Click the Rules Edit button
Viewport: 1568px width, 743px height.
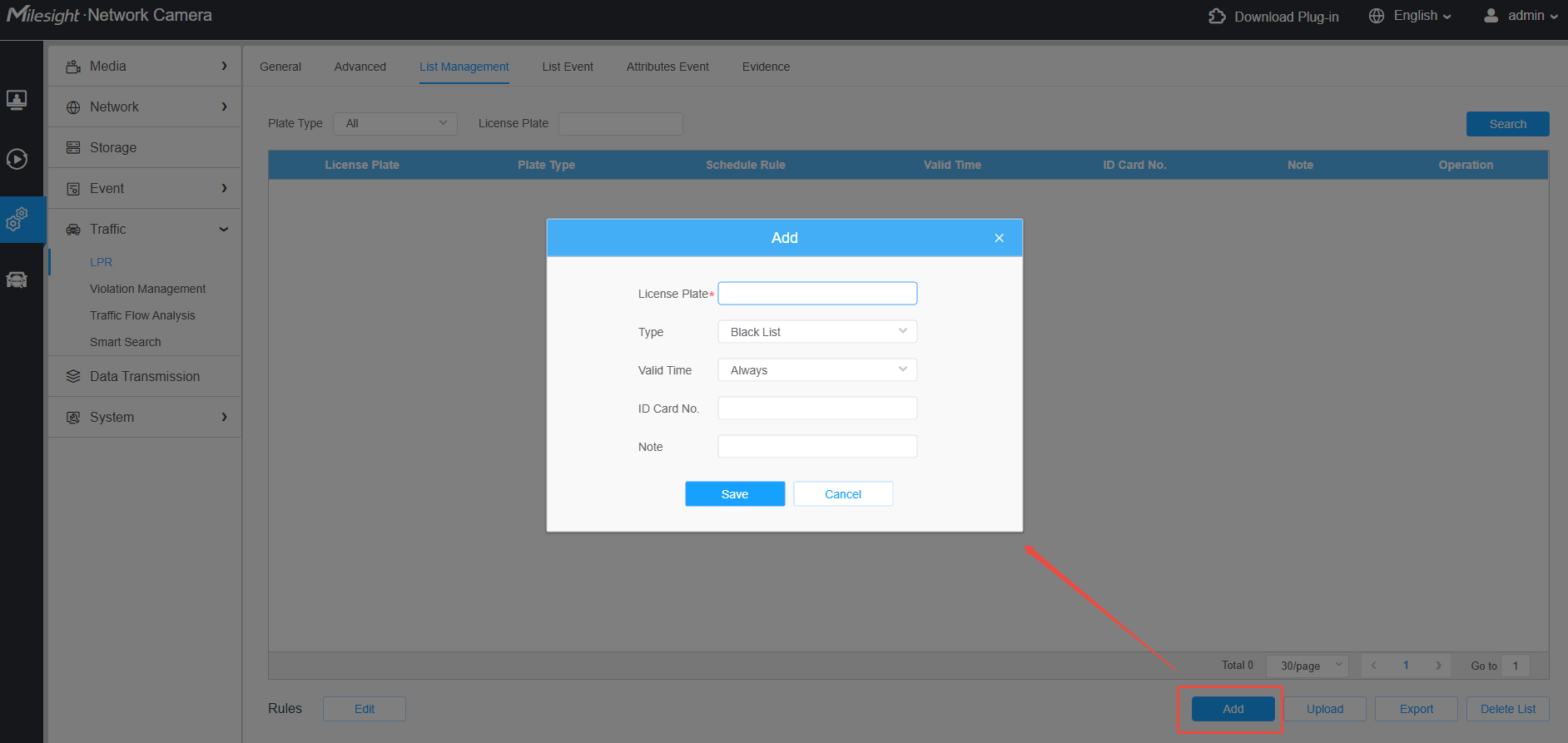(365, 709)
